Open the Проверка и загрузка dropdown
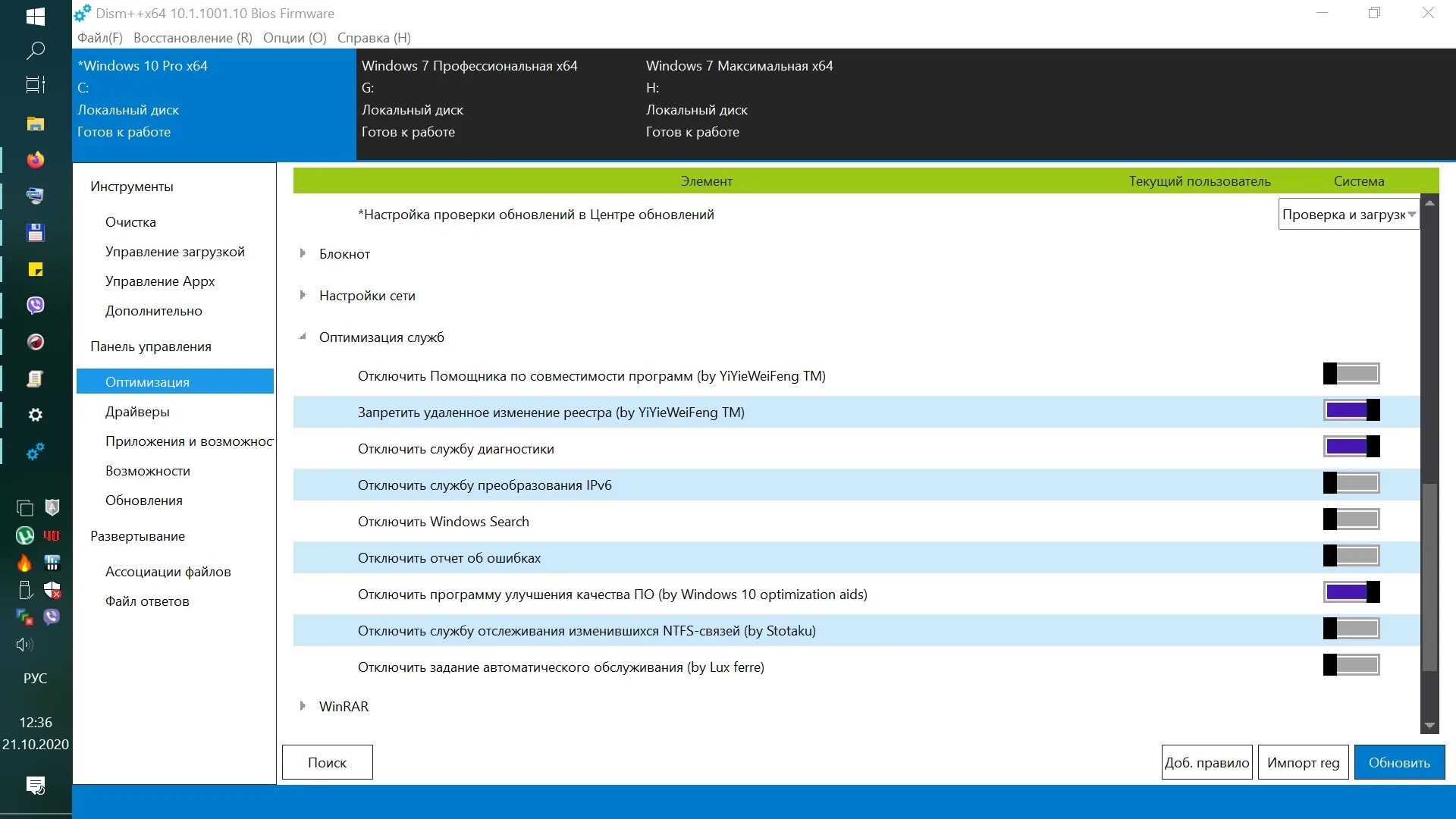 point(1348,215)
